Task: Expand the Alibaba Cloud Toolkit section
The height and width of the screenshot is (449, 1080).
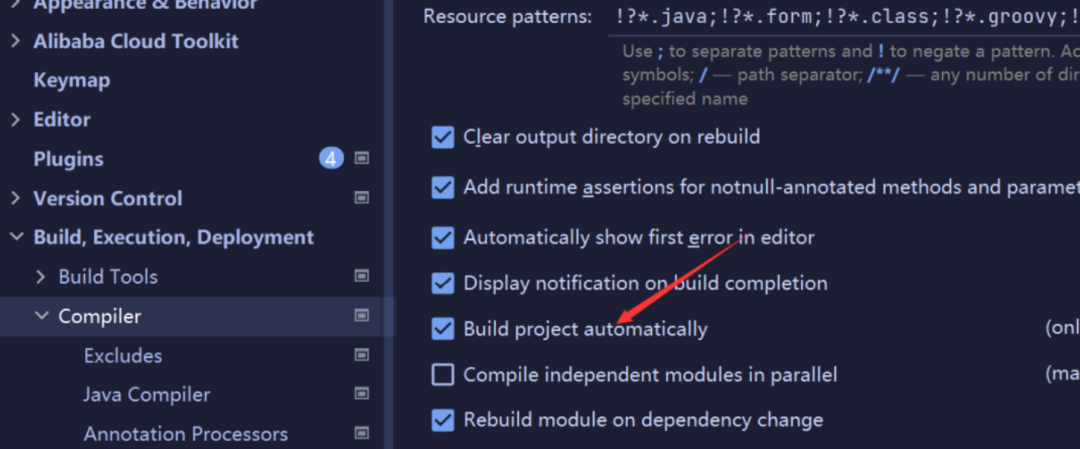Action: tap(15, 41)
